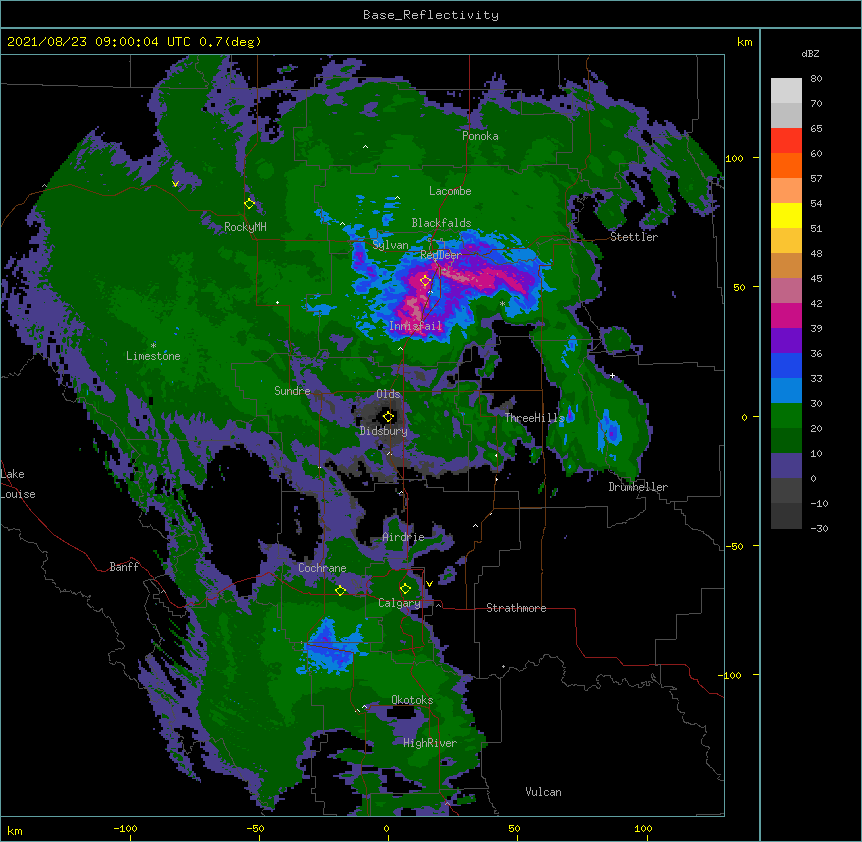The width and height of the screenshot is (862, 842).
Task: Select the yellow V marker northwest of RockyMH
Action: click(175, 184)
